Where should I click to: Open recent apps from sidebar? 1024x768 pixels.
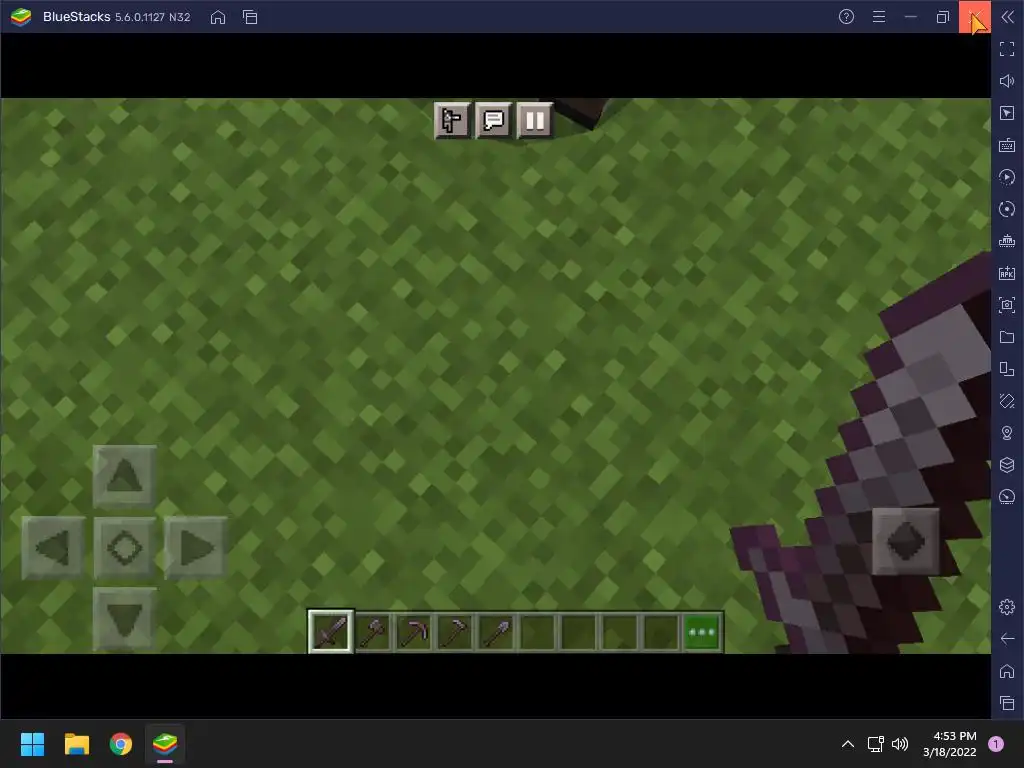(1007, 703)
